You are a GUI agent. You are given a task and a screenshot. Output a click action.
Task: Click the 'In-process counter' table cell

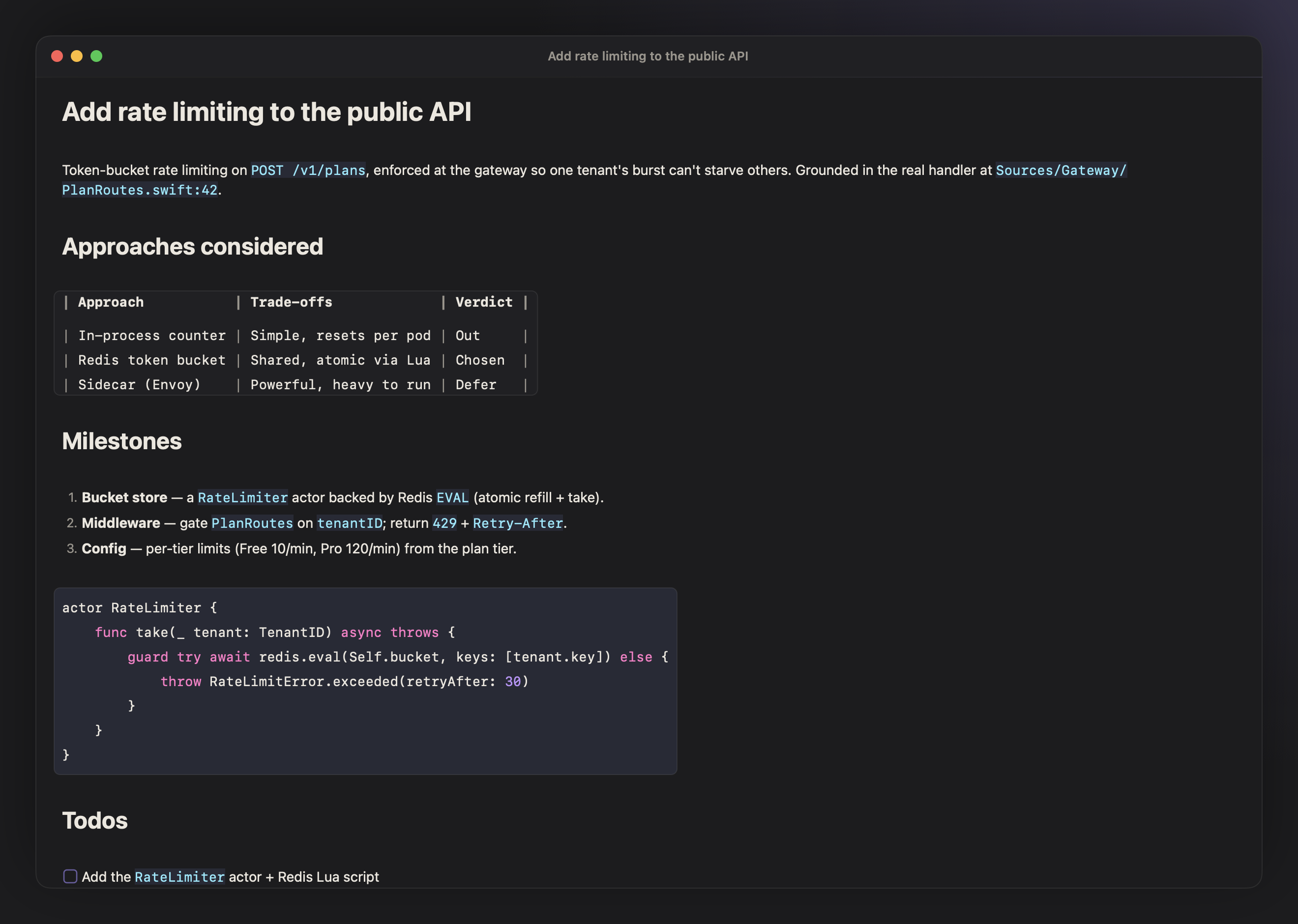point(152,336)
